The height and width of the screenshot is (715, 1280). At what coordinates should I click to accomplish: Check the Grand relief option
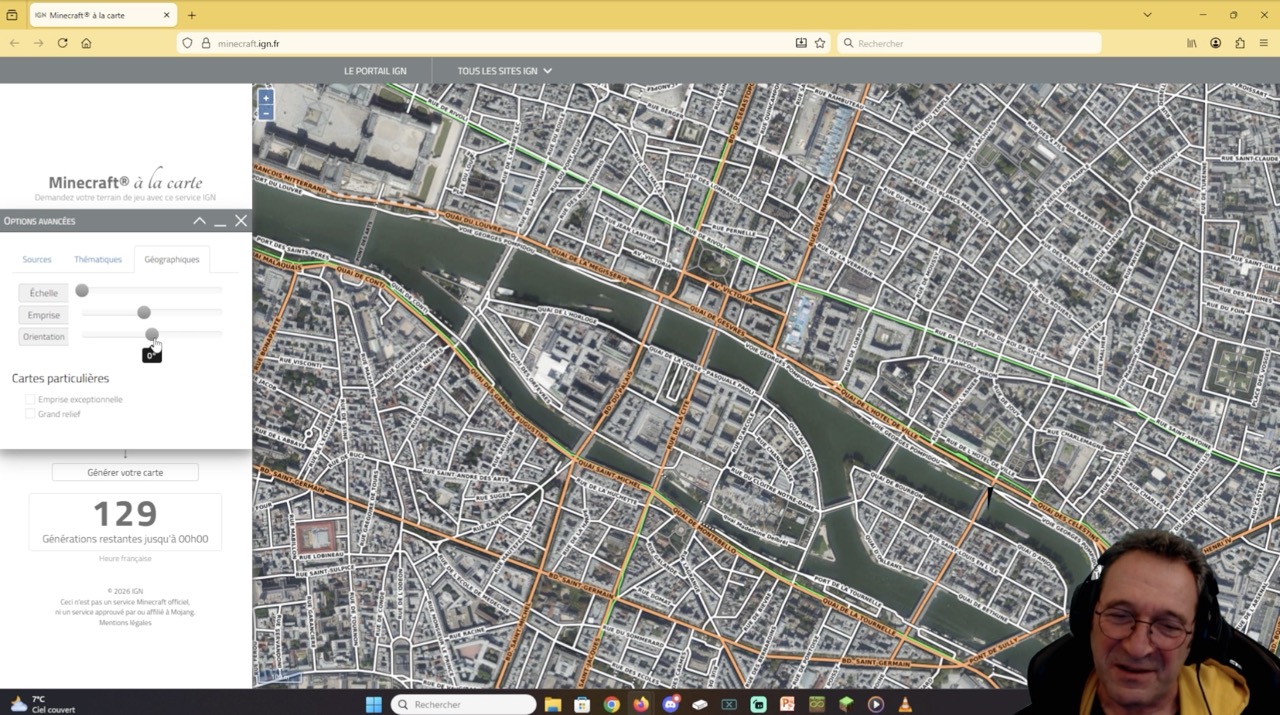pyautogui.click(x=30, y=414)
